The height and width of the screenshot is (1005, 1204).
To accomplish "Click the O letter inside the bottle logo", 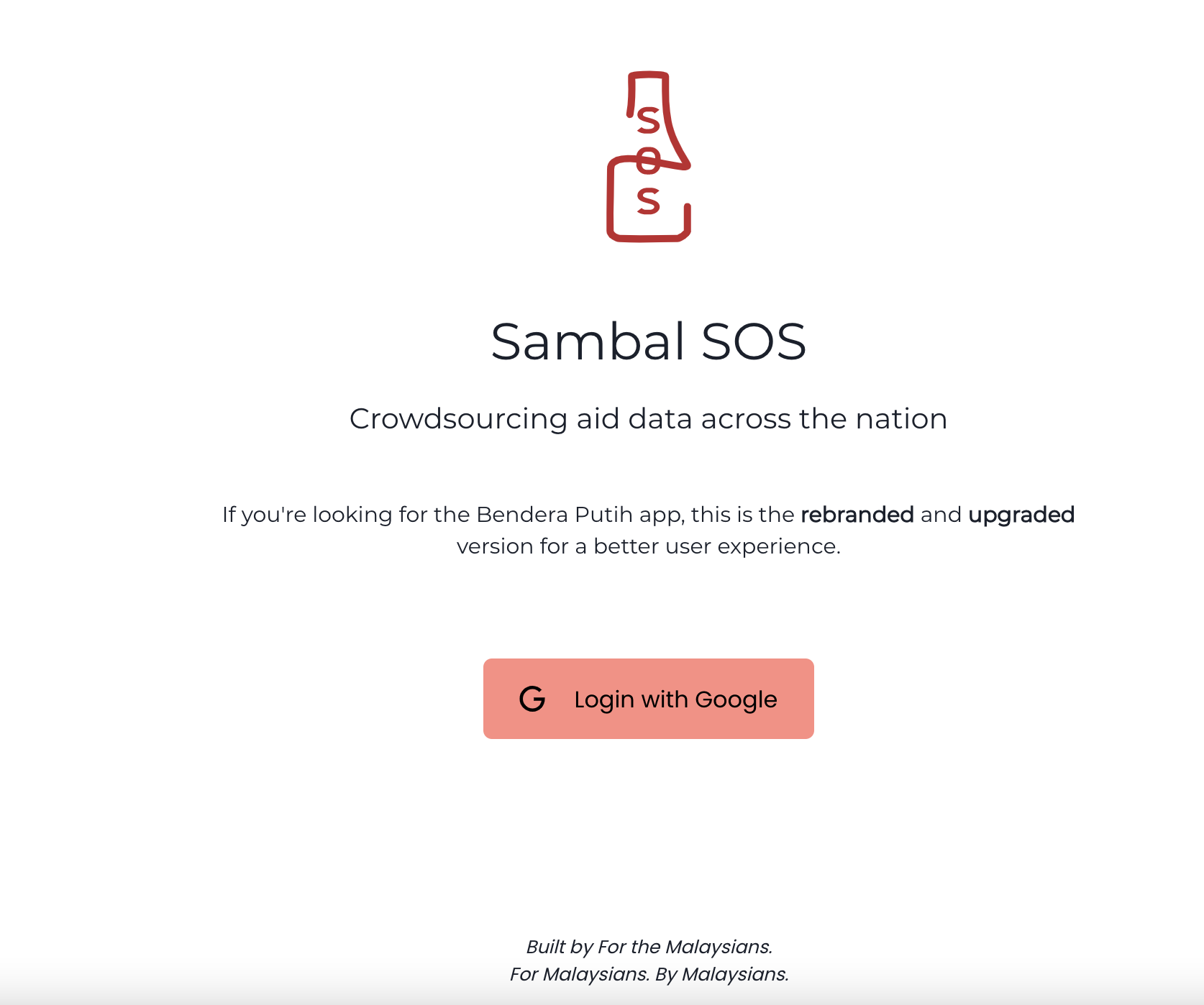I will pyautogui.click(x=648, y=160).
